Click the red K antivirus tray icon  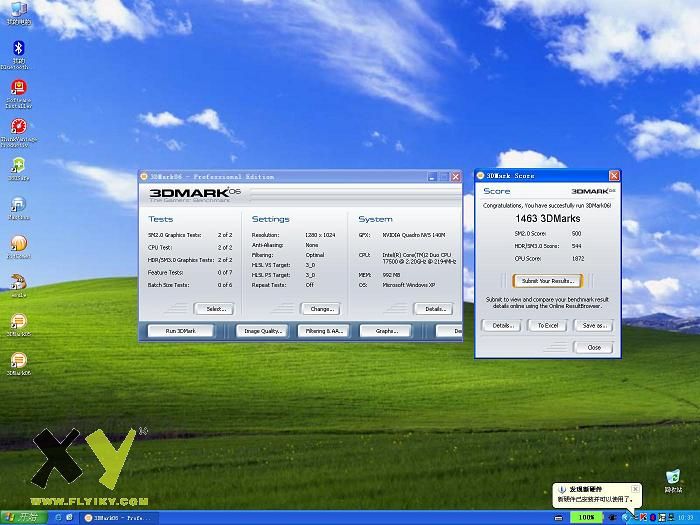coord(643,517)
